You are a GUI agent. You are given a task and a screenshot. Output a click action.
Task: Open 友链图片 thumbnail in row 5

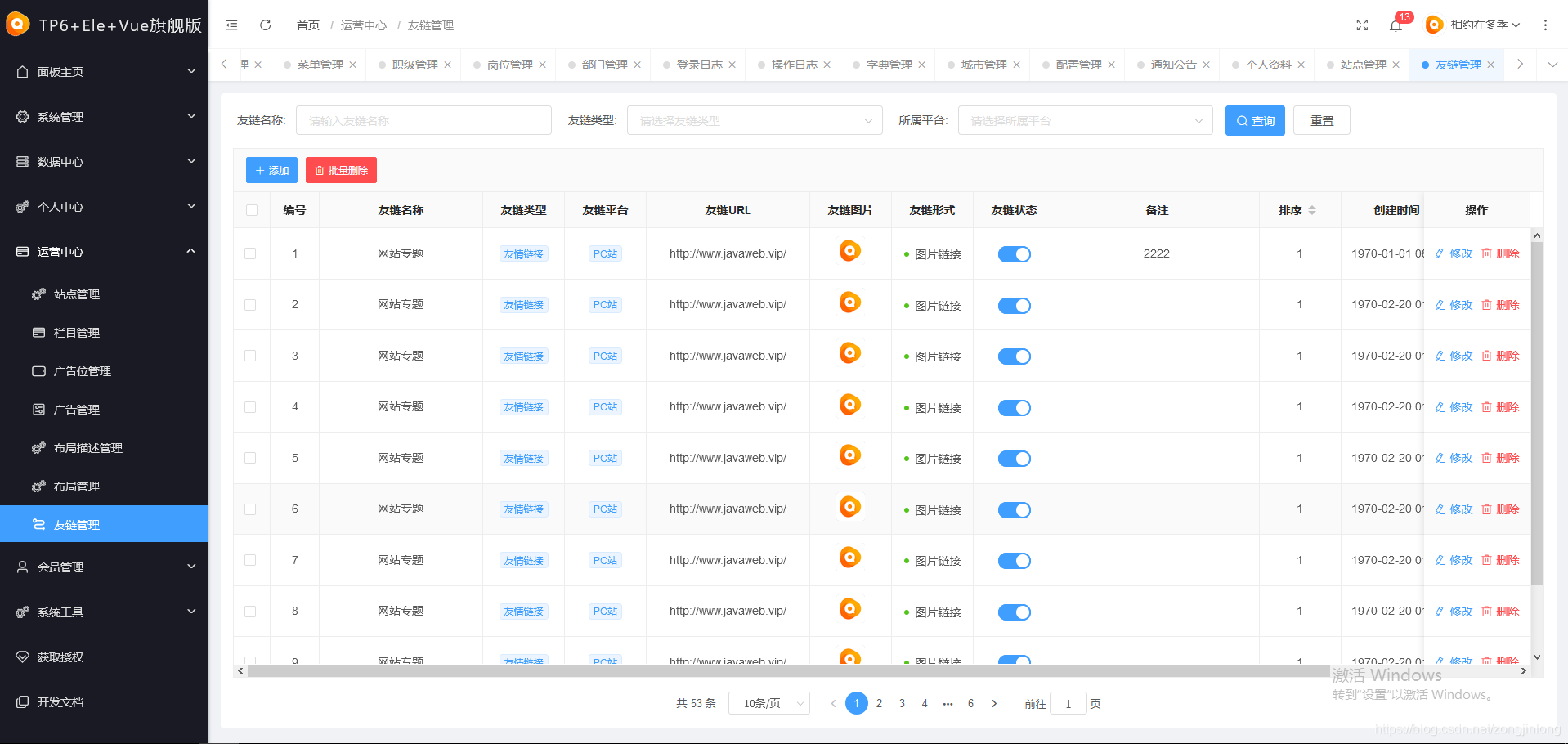pyautogui.click(x=850, y=455)
